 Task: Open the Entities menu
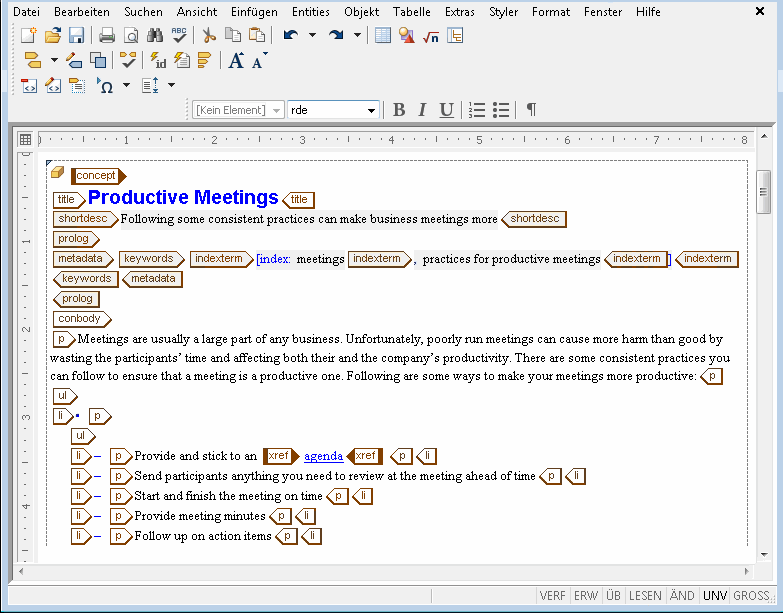(x=311, y=11)
